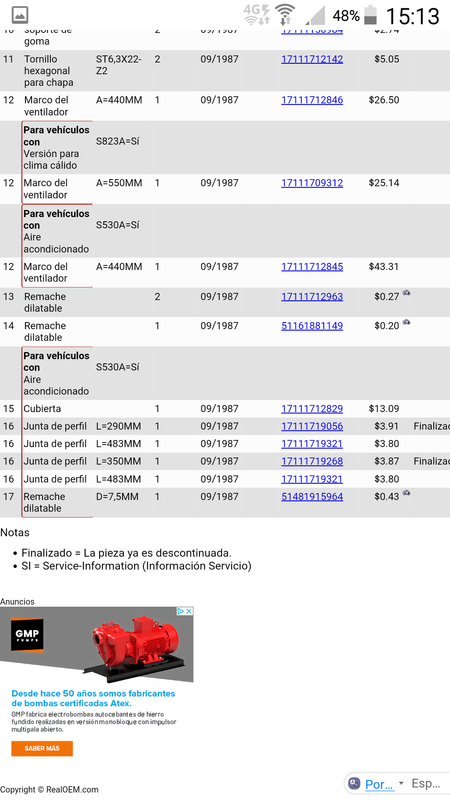This screenshot has width=450, height=800.
Task: Select 'Versión para clima cálido' text
Action: point(51,160)
